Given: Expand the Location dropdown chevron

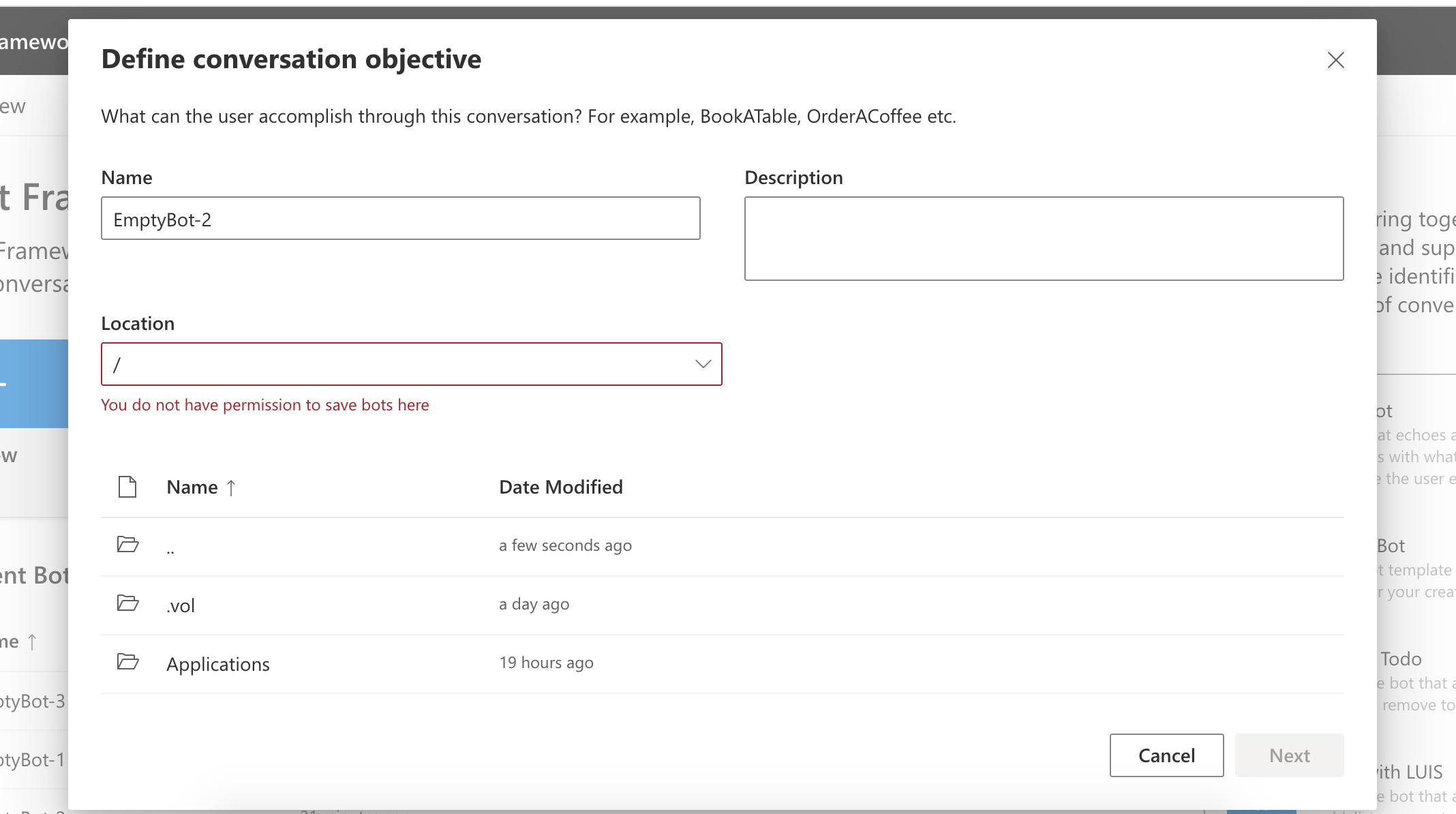Looking at the screenshot, I should coord(703,364).
